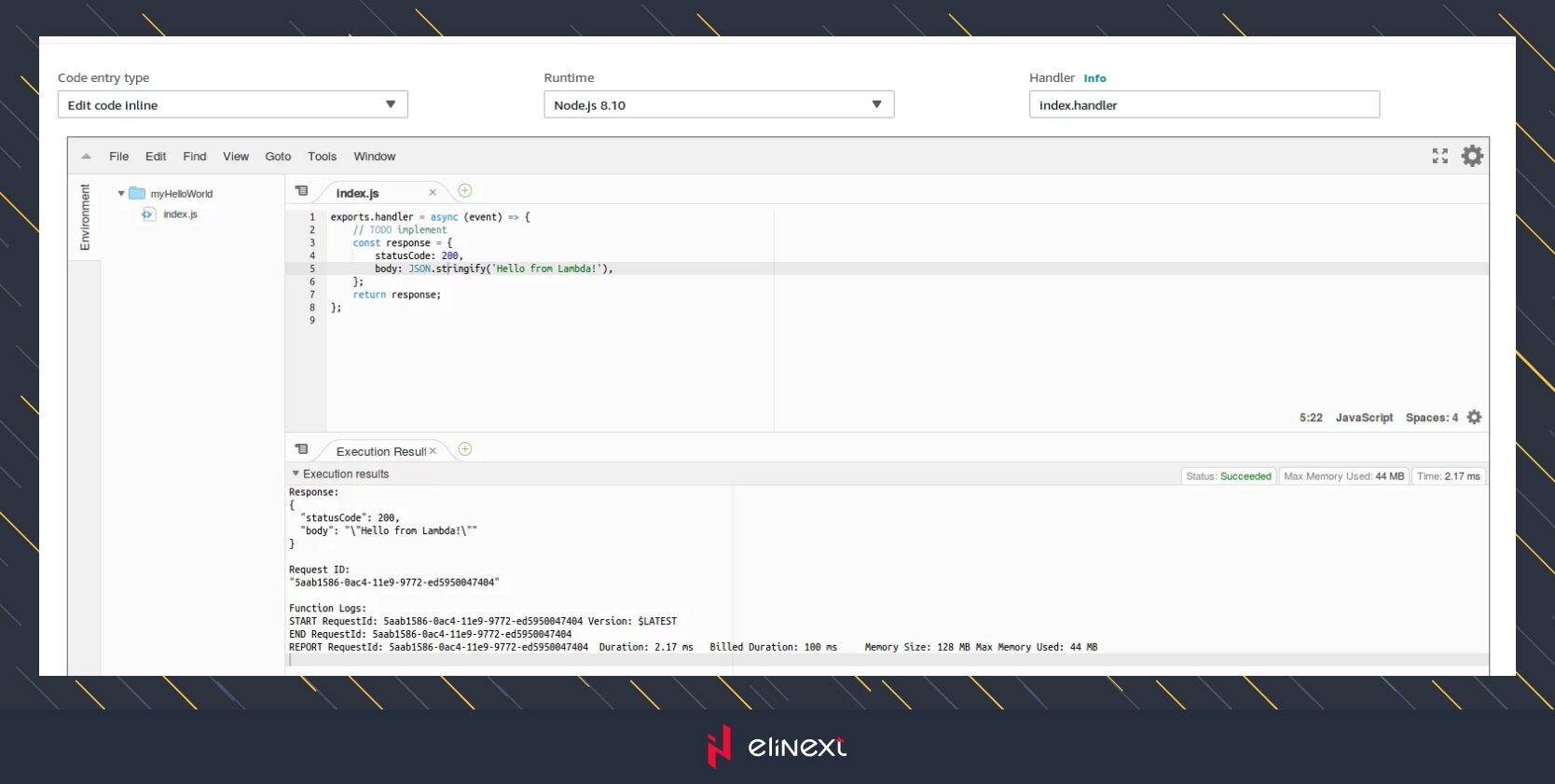
Task: Open the Code entry type dropdown
Action: tap(232, 104)
